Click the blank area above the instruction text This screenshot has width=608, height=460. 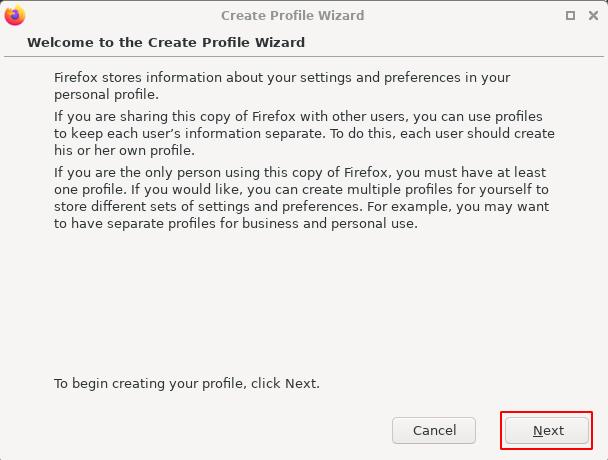304,303
